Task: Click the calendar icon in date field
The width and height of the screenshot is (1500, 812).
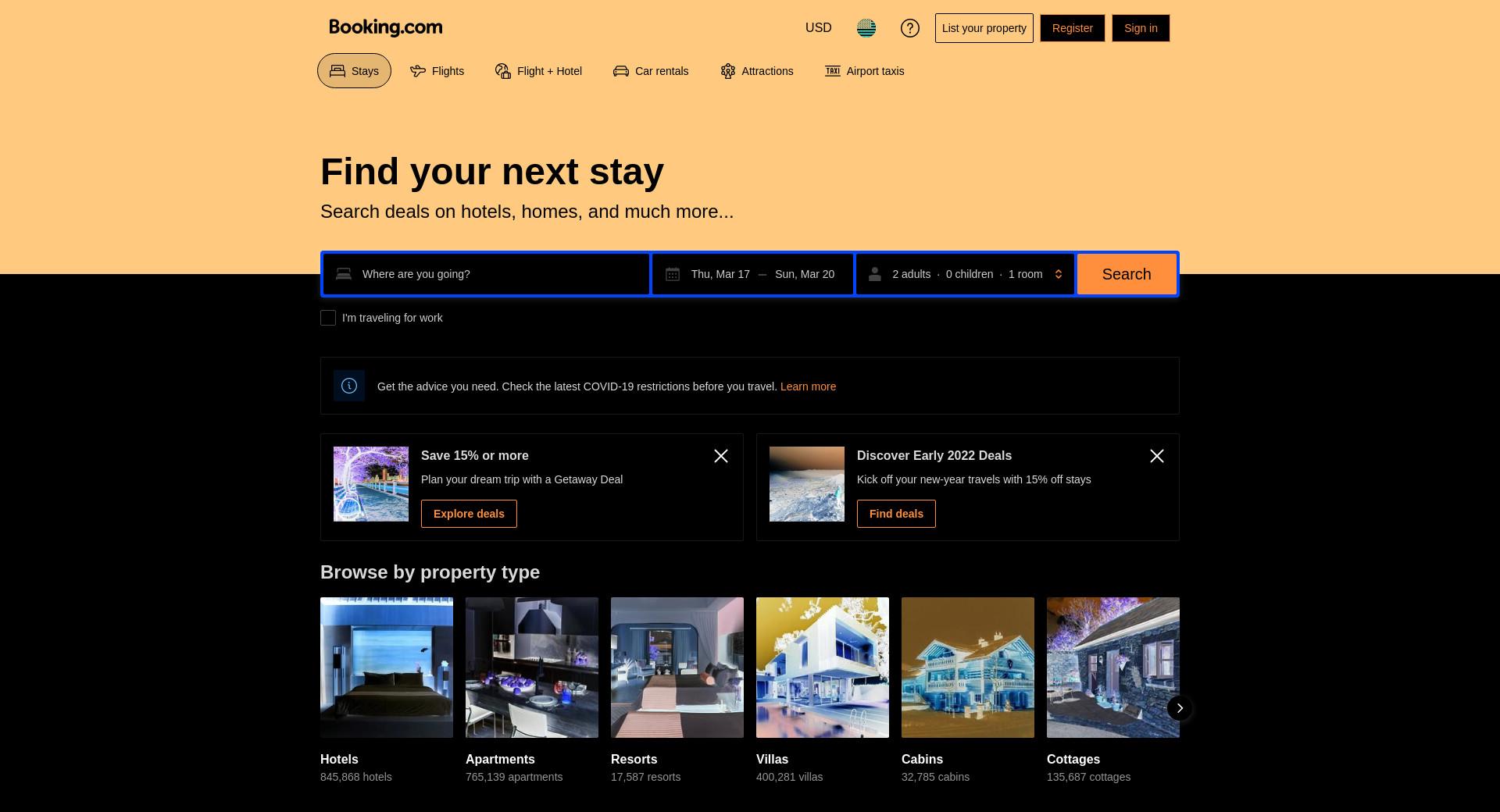Action: pos(673,274)
